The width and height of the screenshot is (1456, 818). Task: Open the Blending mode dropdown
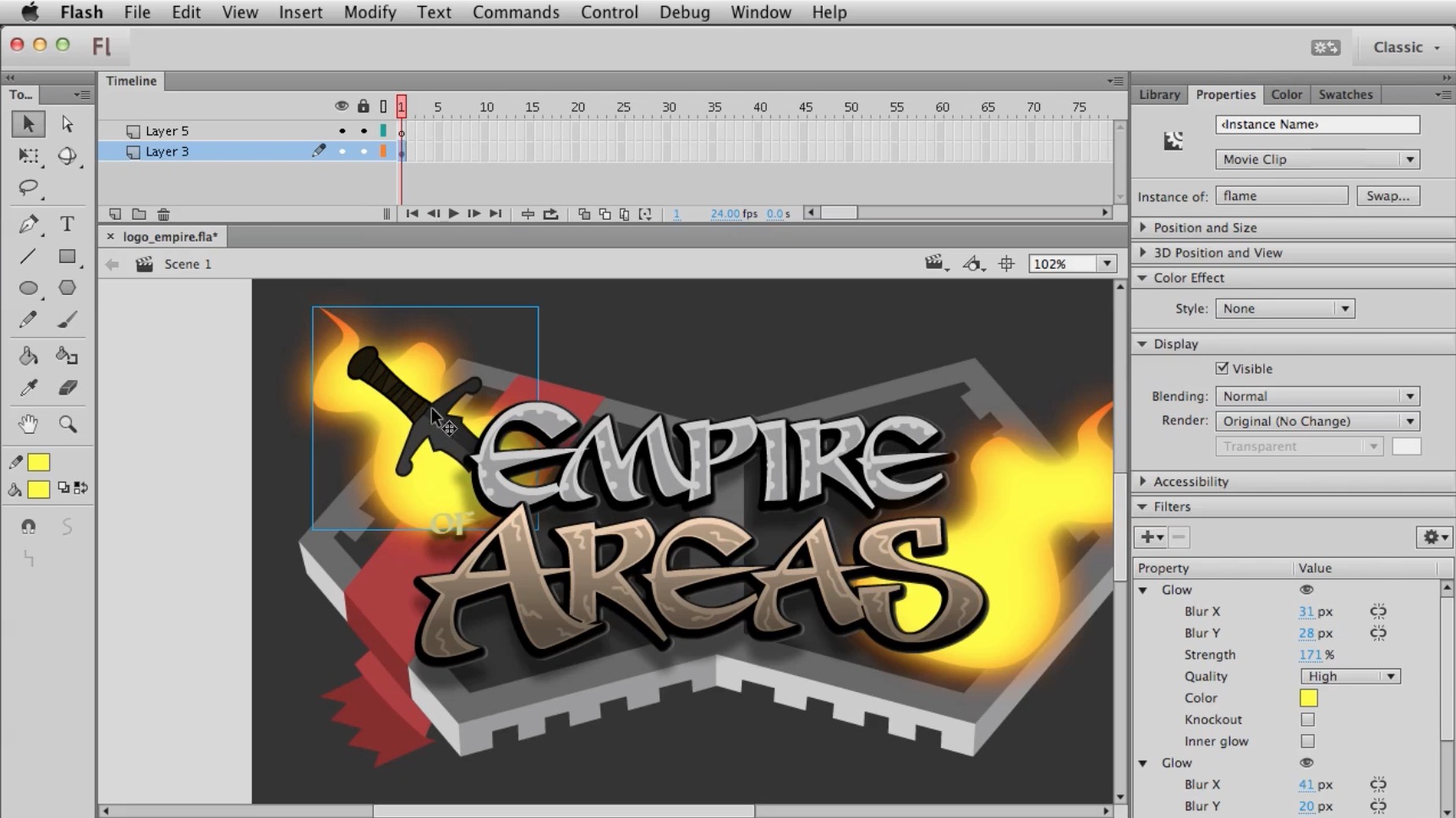(1316, 396)
